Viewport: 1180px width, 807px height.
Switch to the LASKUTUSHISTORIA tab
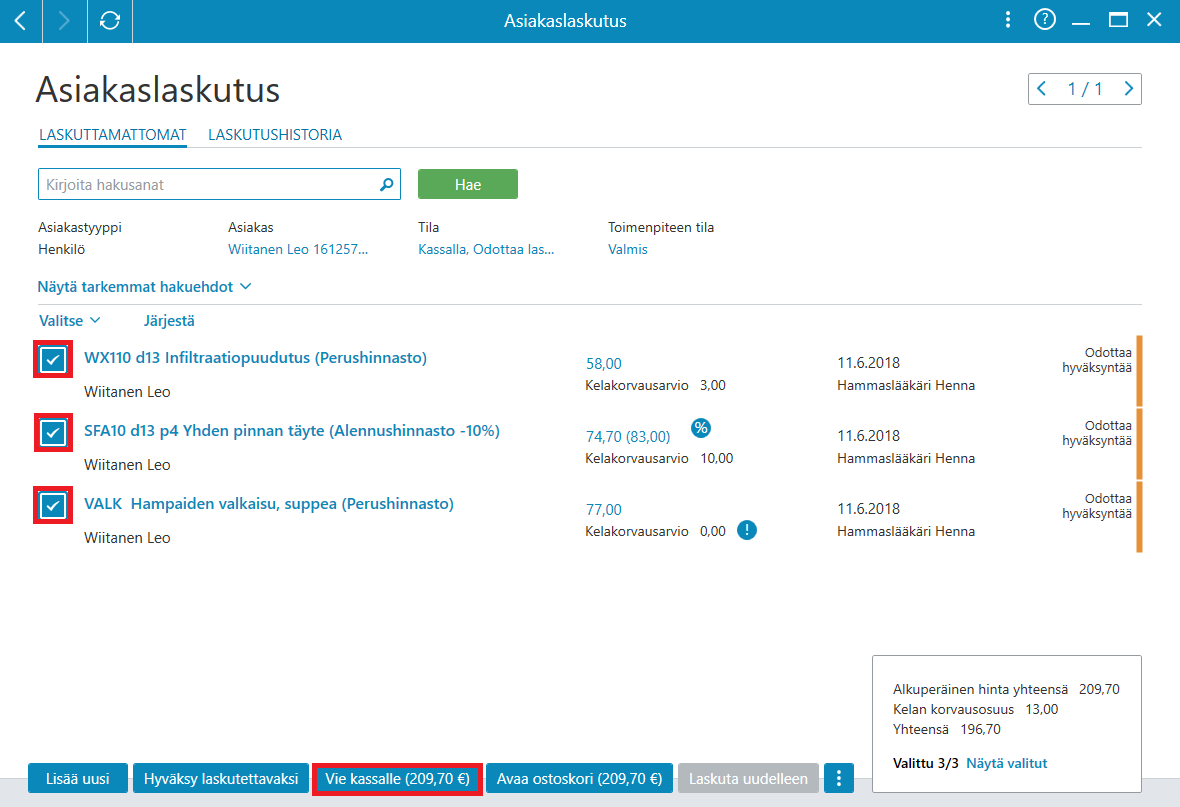[275, 135]
